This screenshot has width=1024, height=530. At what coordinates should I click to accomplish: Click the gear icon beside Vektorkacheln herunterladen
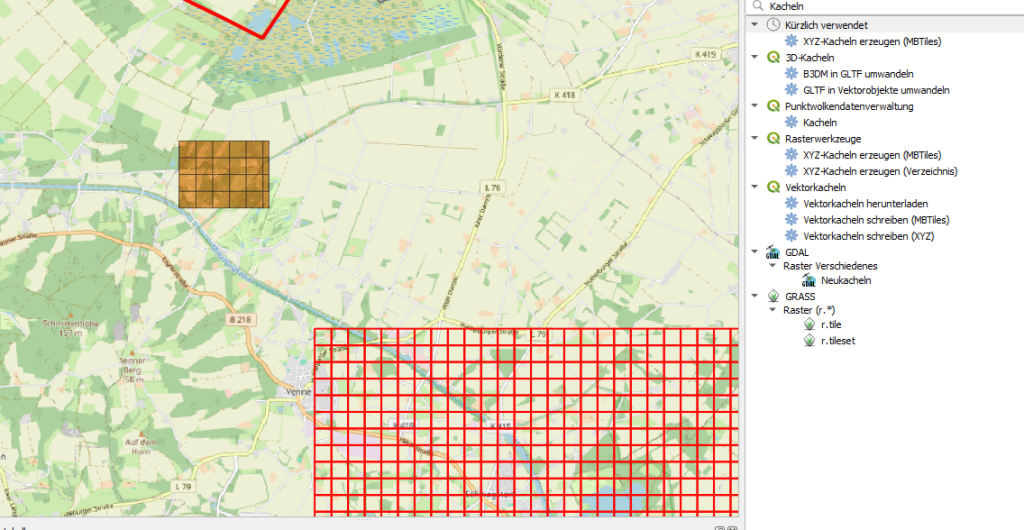(792, 203)
